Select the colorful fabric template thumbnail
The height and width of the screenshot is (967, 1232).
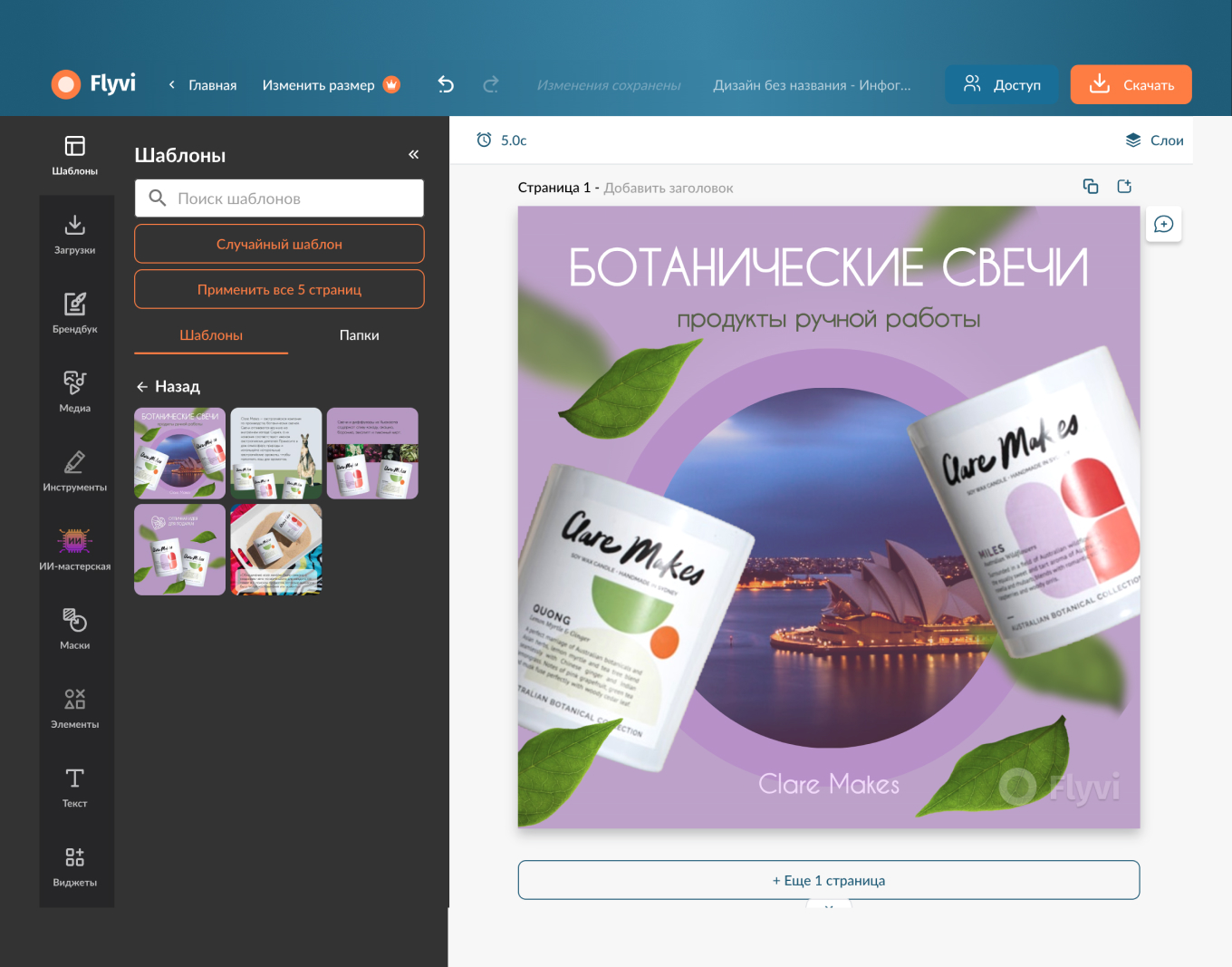(x=276, y=549)
